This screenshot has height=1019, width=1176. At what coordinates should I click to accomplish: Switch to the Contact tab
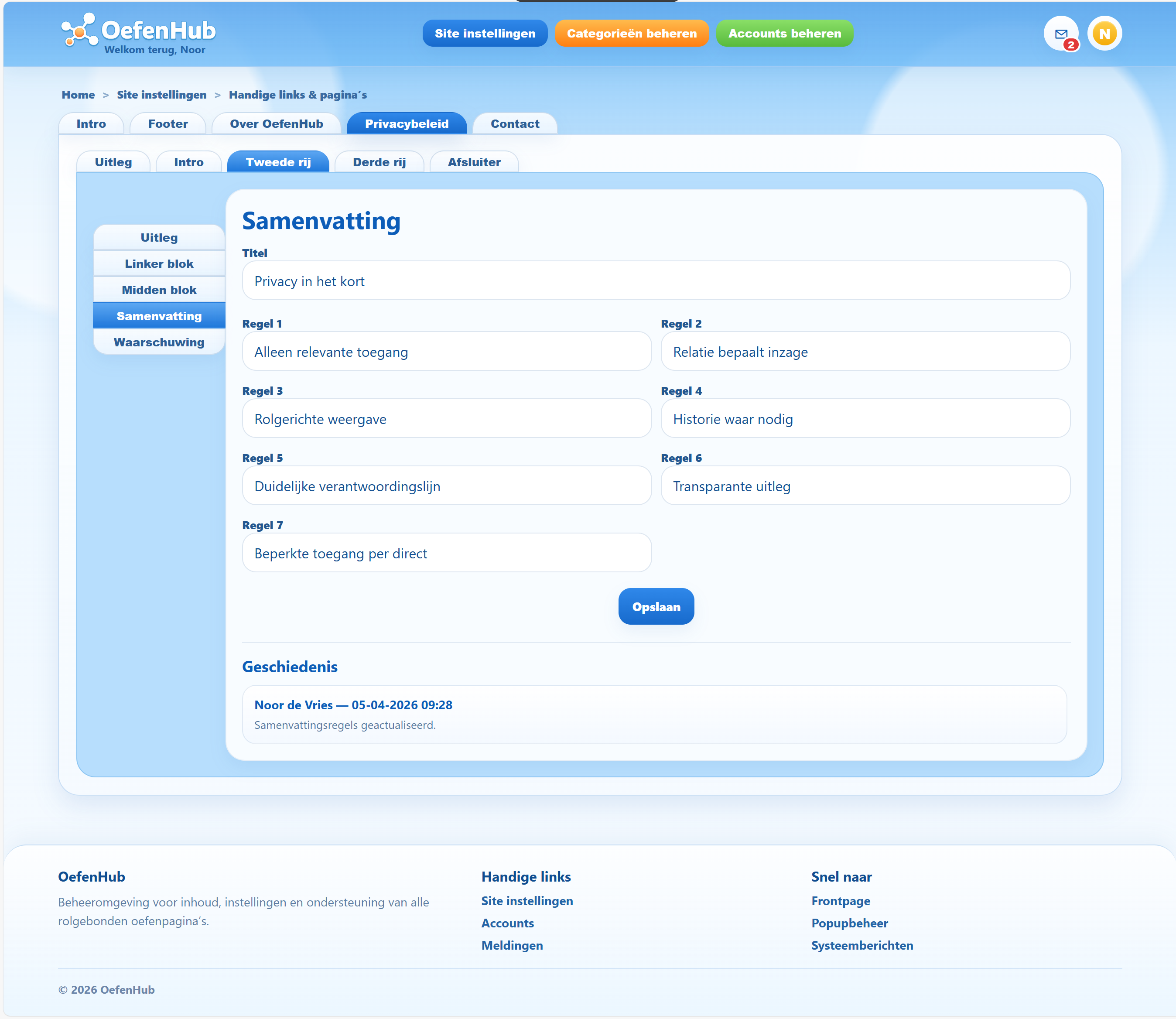pyautogui.click(x=515, y=124)
